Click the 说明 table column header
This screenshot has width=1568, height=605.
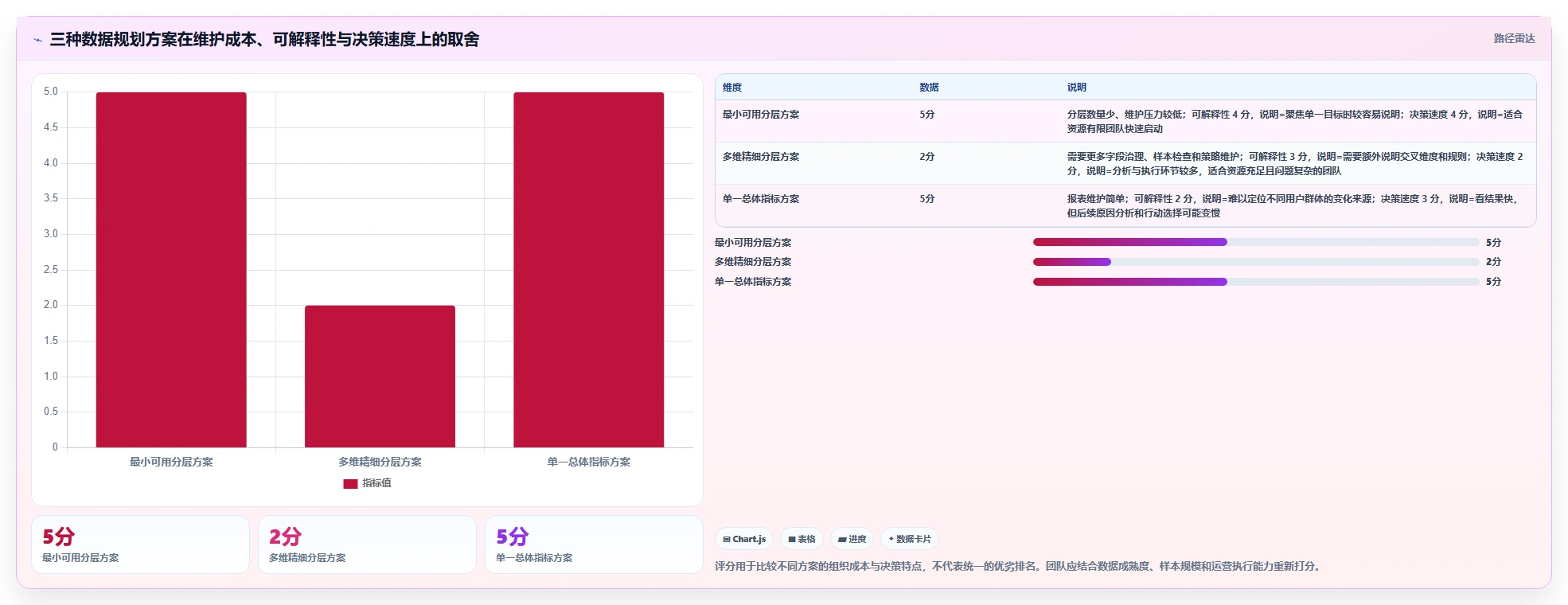tap(1076, 88)
